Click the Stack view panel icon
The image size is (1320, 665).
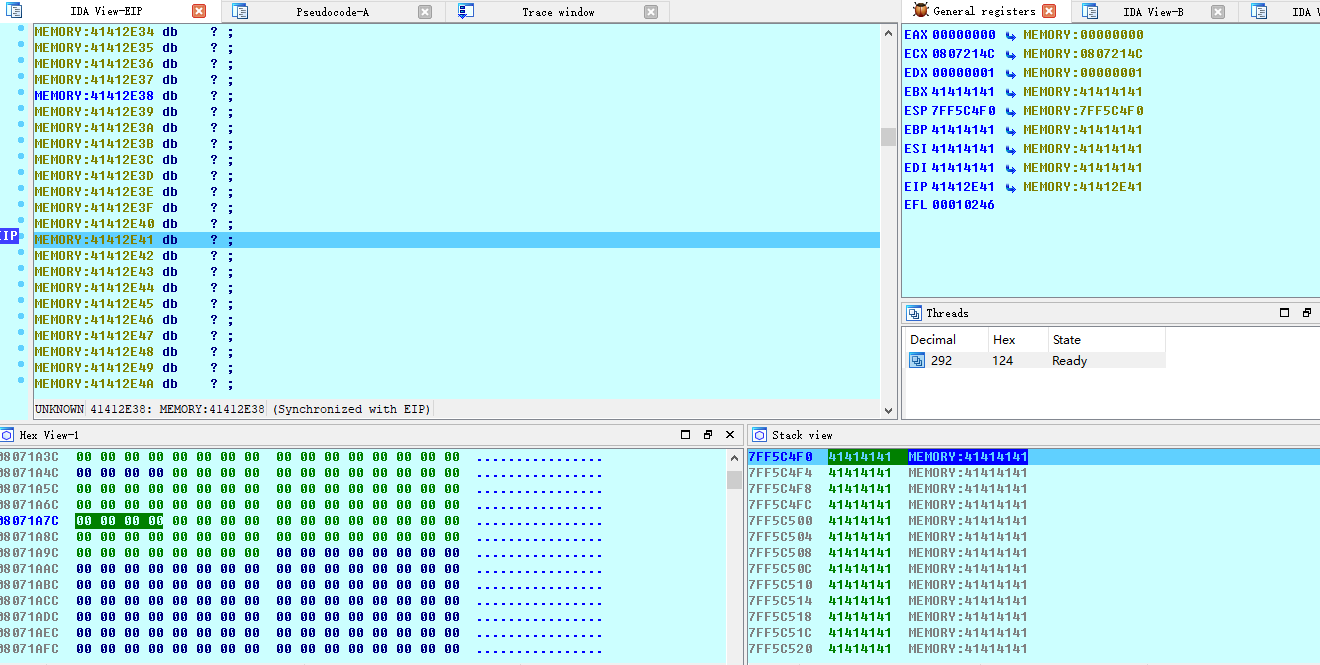coord(761,435)
